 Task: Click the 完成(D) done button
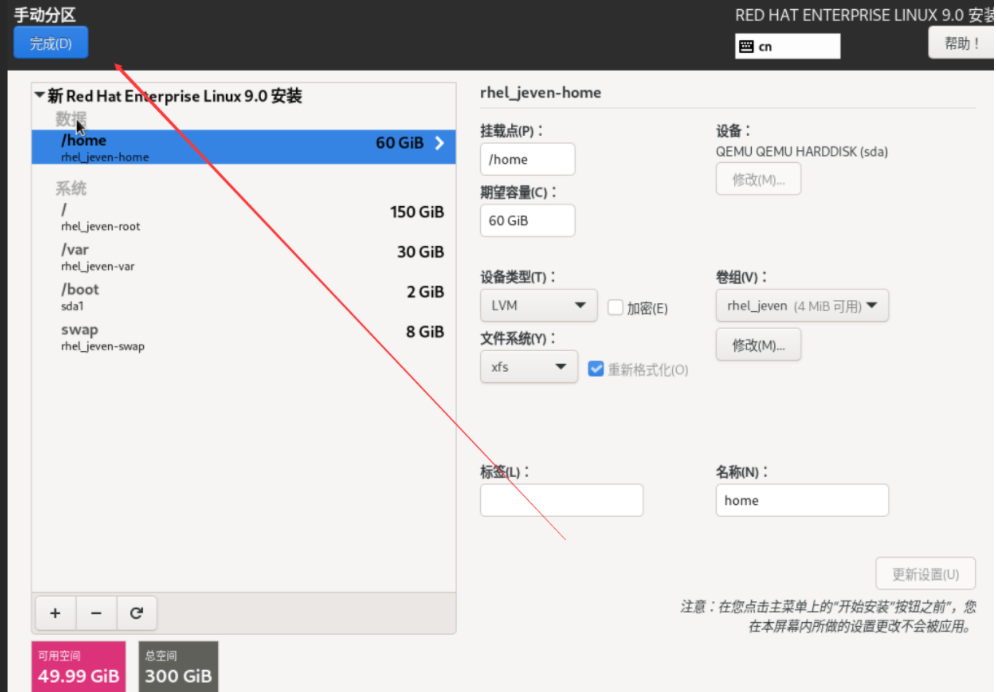pyautogui.click(x=51, y=43)
